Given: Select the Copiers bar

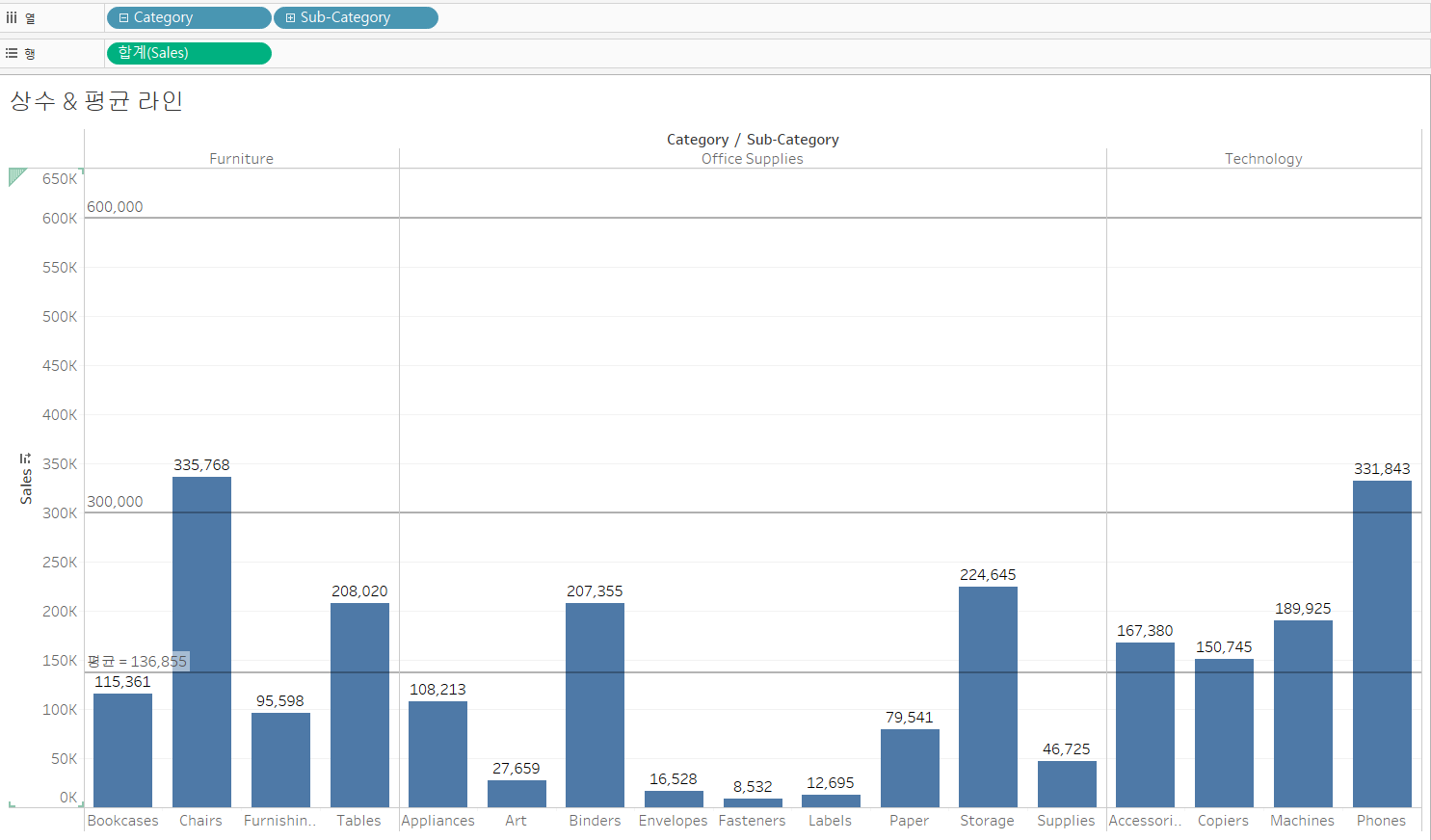Looking at the screenshot, I should coord(1224,733).
